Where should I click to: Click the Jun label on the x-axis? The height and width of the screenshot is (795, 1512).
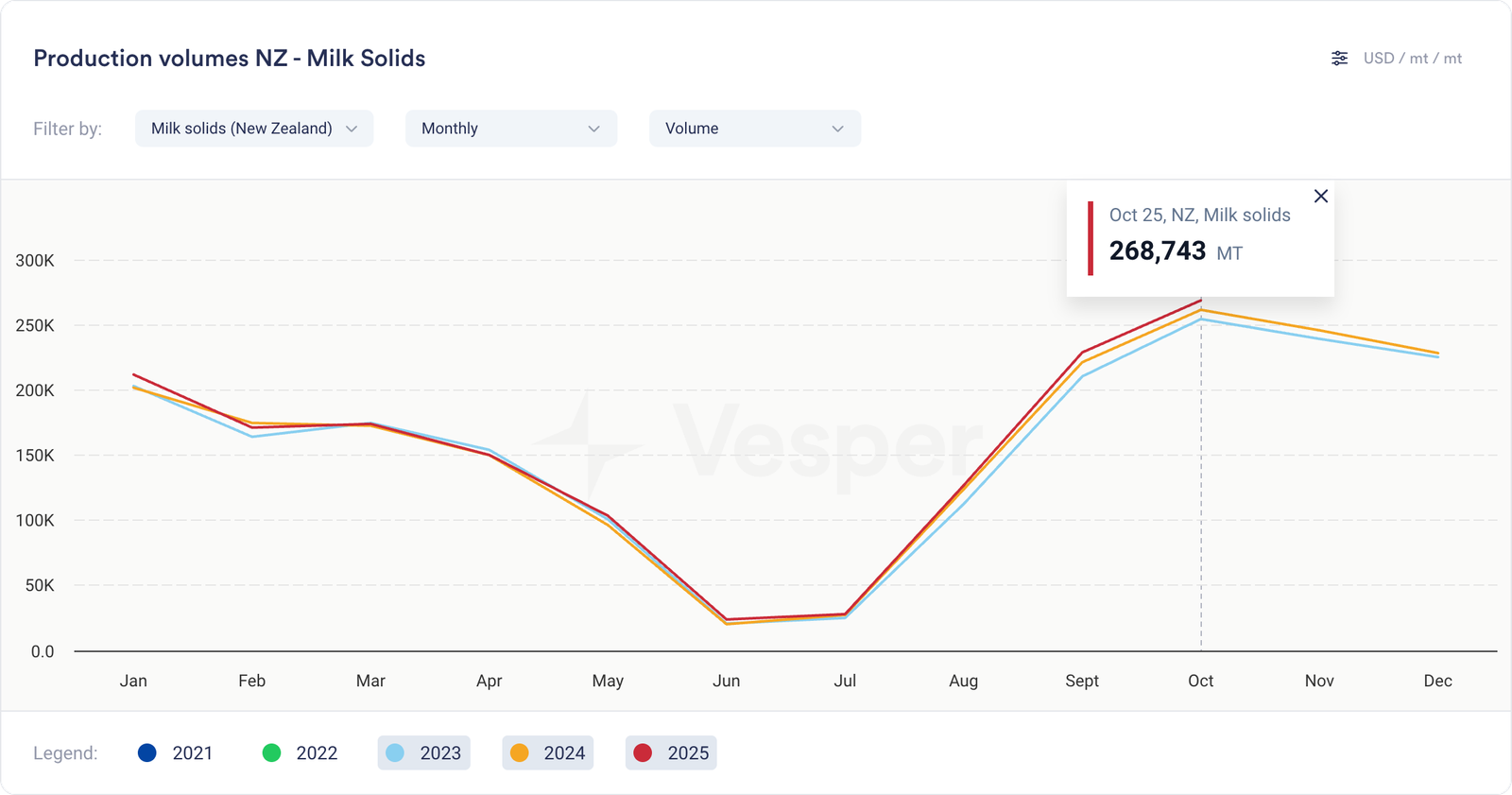point(726,681)
